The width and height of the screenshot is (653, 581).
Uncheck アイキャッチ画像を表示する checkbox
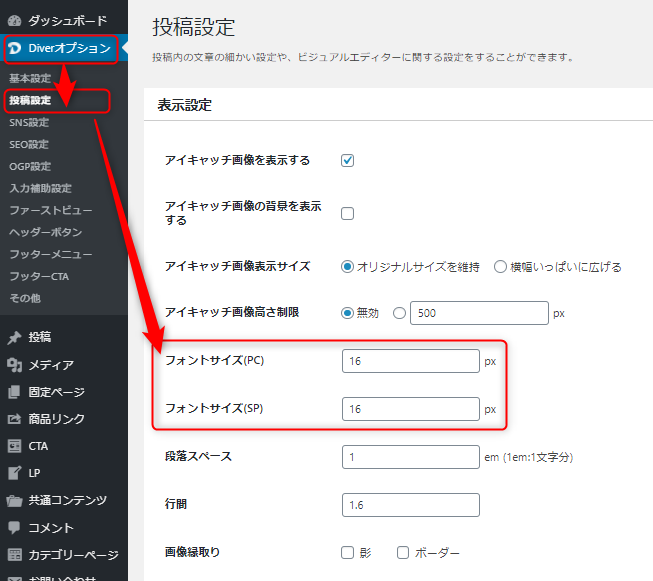tap(347, 160)
